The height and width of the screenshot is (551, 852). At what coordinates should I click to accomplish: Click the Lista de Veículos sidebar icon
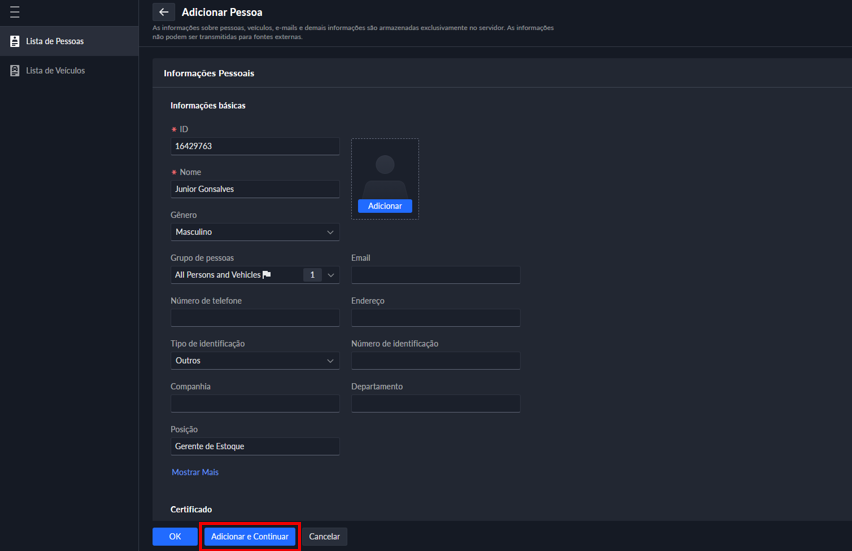point(15,71)
